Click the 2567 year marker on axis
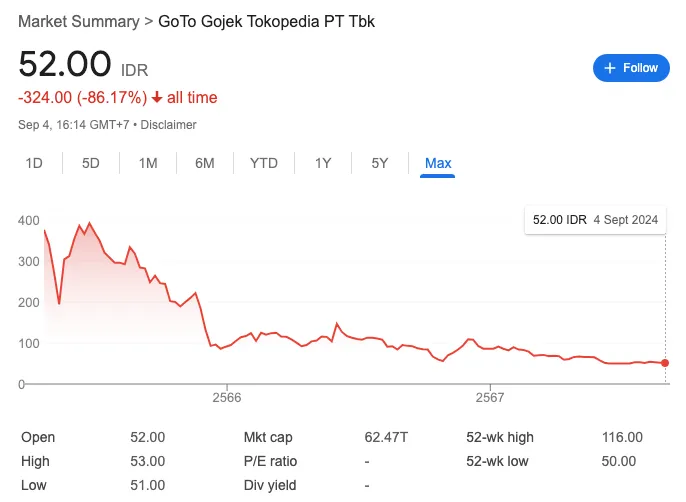The height and width of the screenshot is (502, 686). click(490, 398)
